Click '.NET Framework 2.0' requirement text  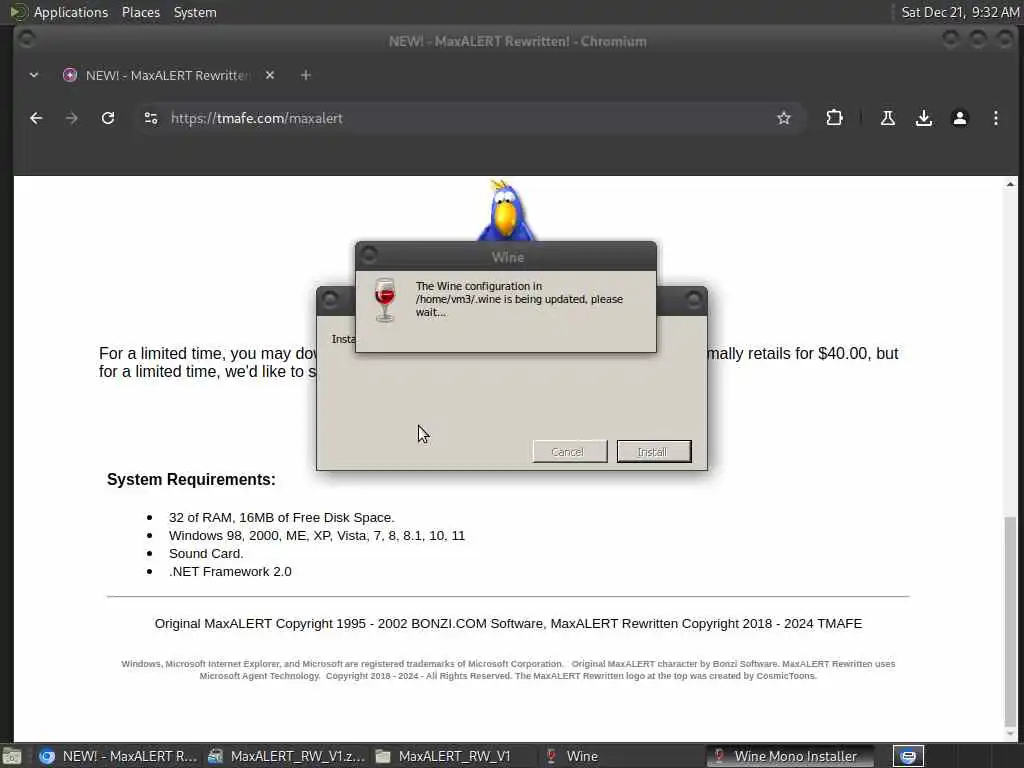230,571
